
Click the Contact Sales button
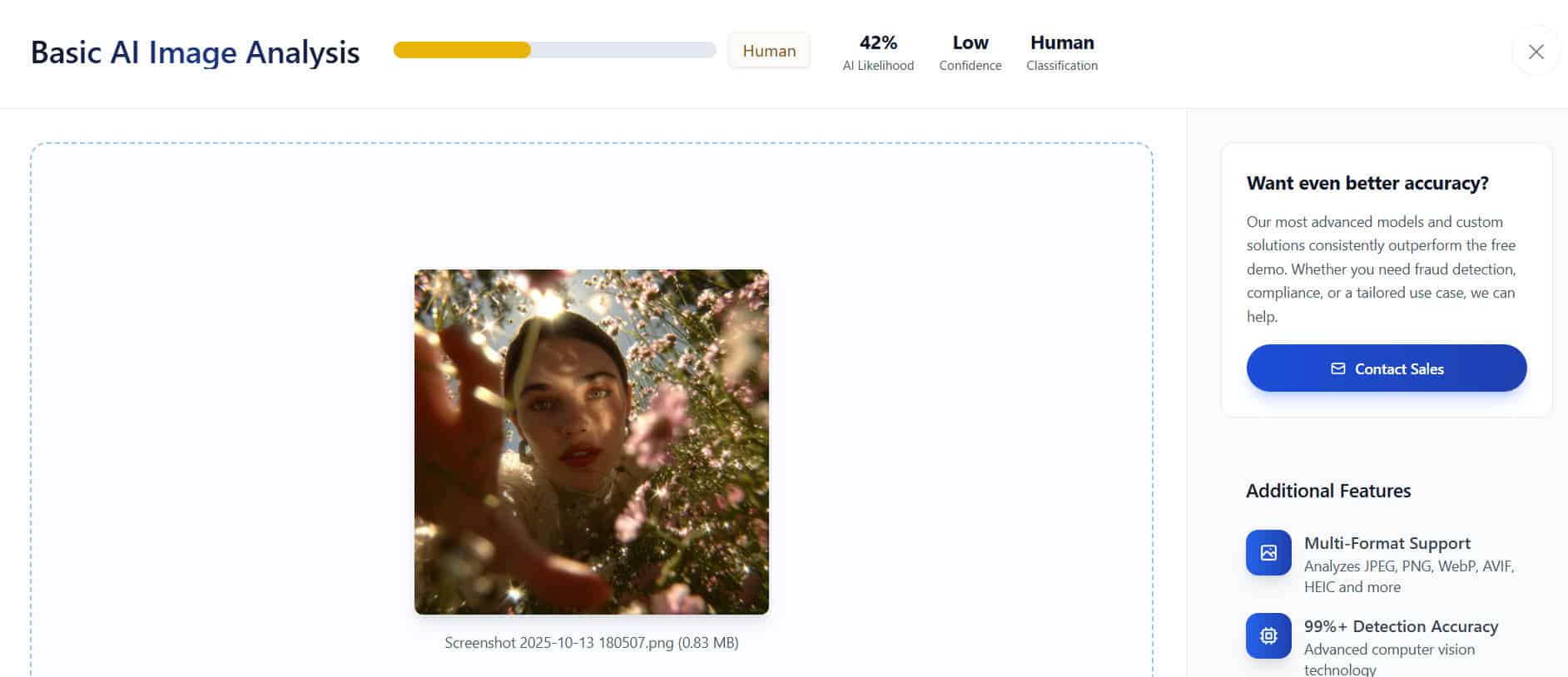[1387, 368]
